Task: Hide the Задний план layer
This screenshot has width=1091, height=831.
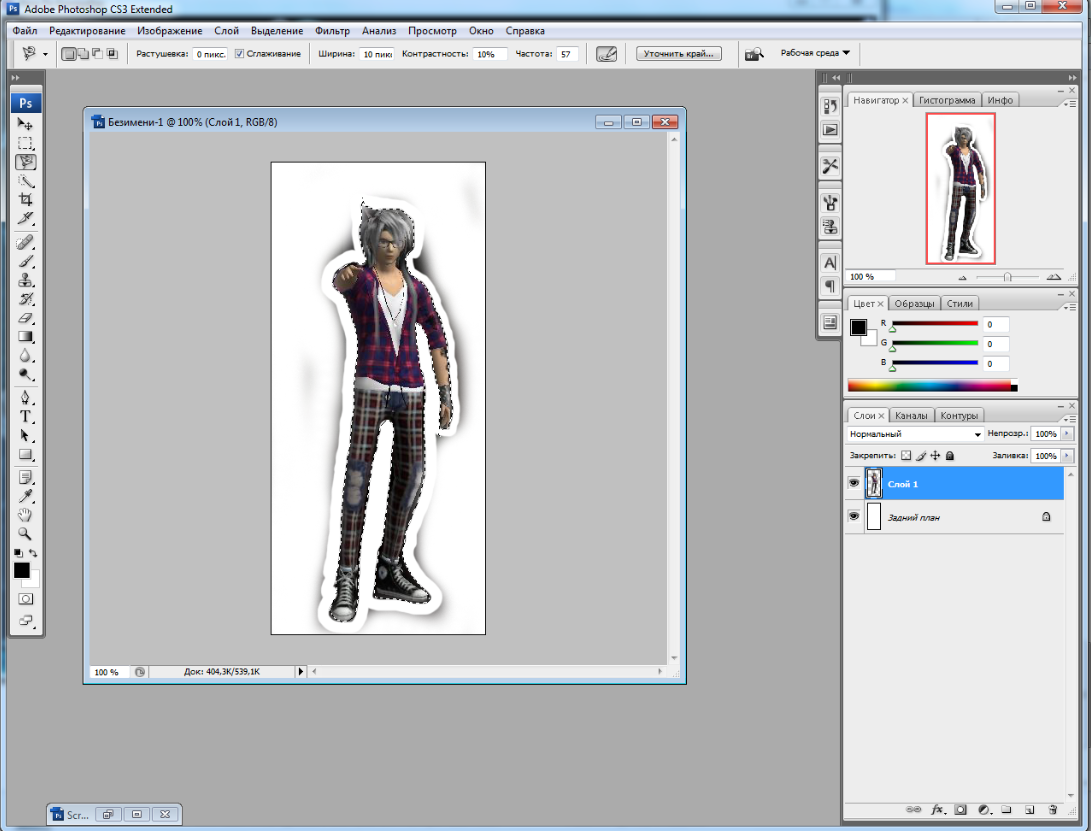Action: tap(853, 517)
